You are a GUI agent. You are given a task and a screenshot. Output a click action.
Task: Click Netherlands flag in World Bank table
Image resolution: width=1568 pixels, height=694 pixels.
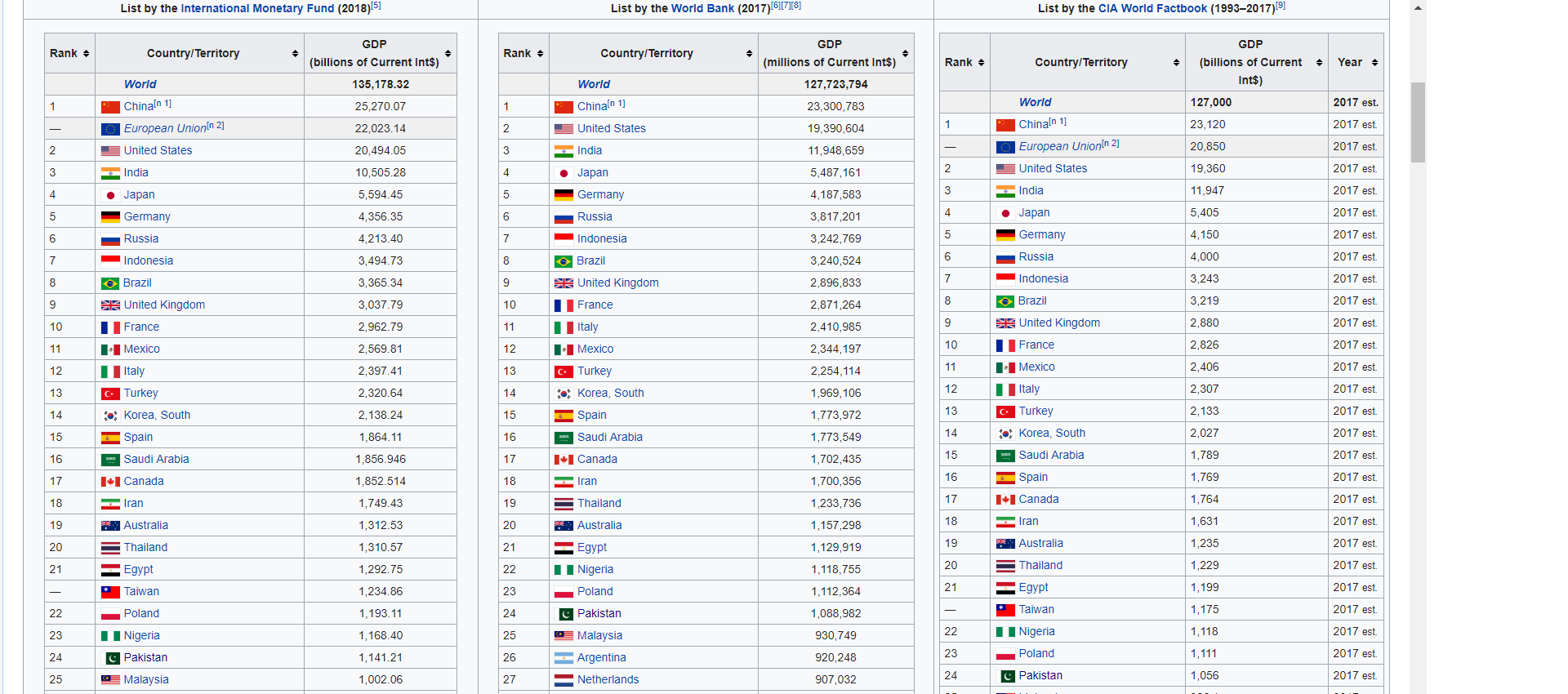point(563,680)
